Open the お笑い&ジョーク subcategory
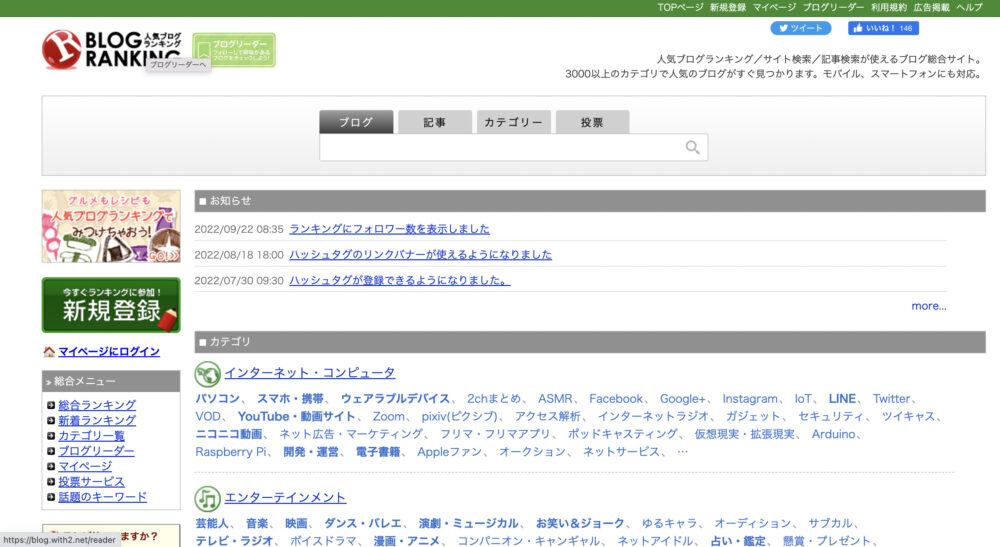Image resolution: width=1000 pixels, height=547 pixels. point(580,523)
